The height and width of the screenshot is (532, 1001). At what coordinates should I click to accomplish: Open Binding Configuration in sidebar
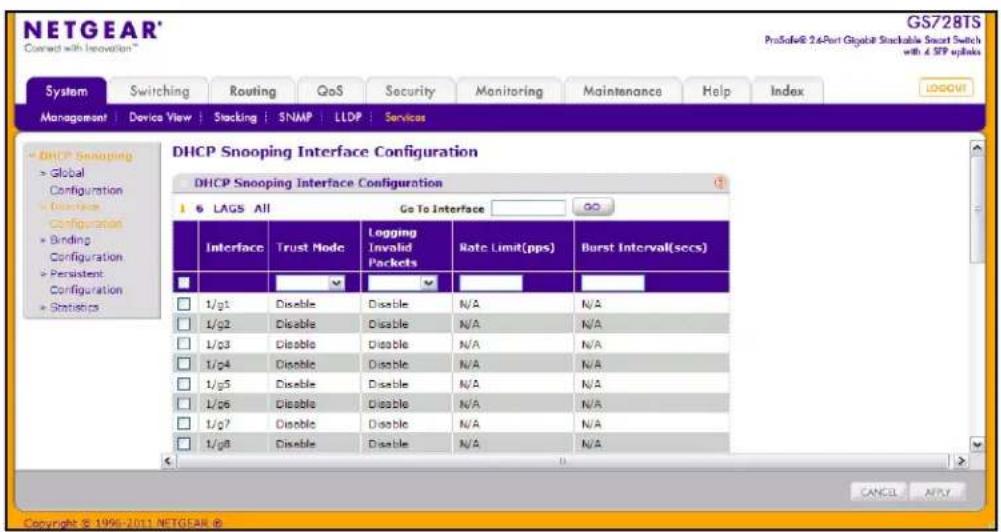coord(86,248)
